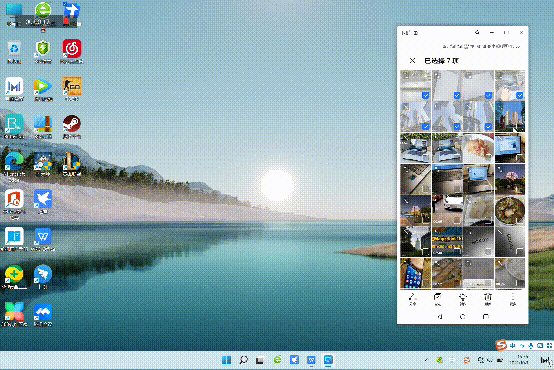The image size is (554, 370).
Task: Uncheck the second photo in the second row
Action: pos(457,127)
